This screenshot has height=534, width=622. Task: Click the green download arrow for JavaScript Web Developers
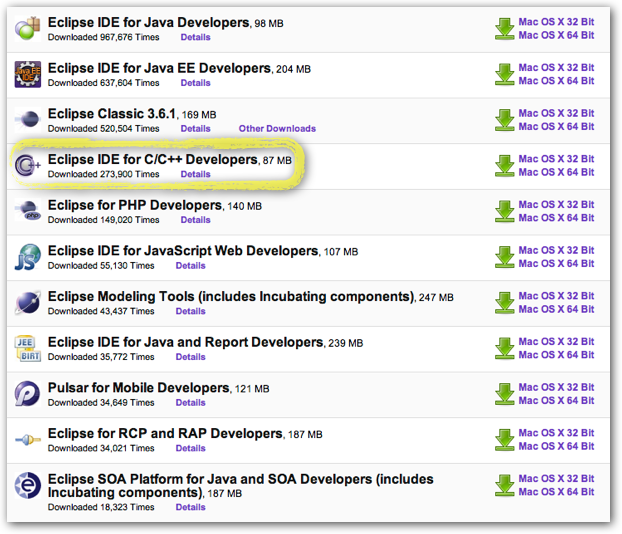click(x=505, y=257)
